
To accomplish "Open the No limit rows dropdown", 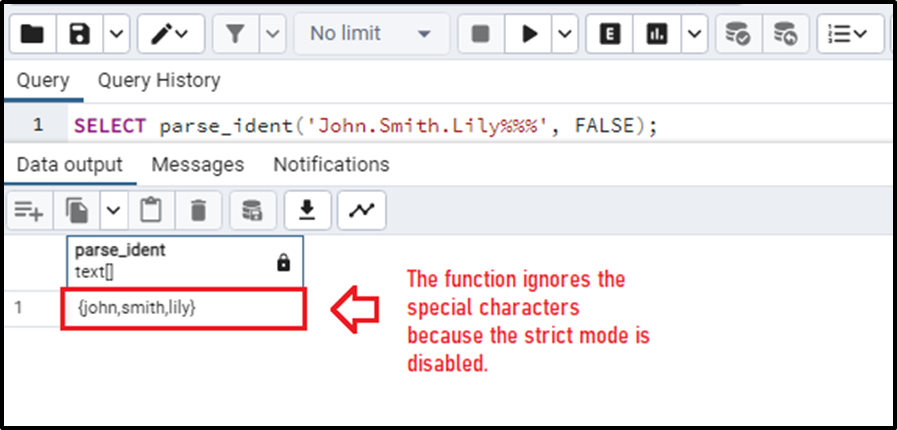I will 371,34.
